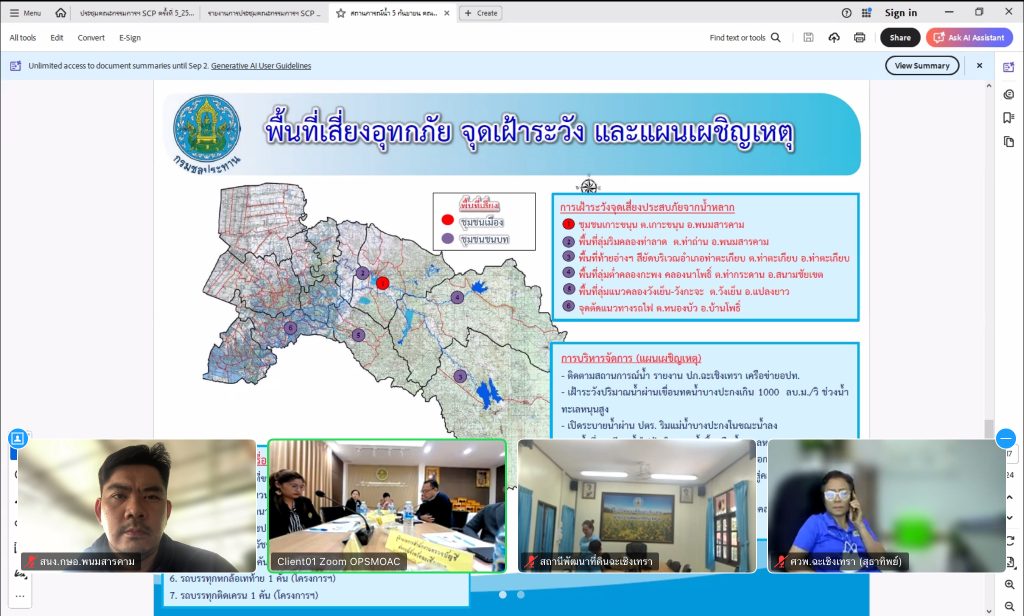Open page display fit options icon

pyautogui.click(x=1010, y=562)
